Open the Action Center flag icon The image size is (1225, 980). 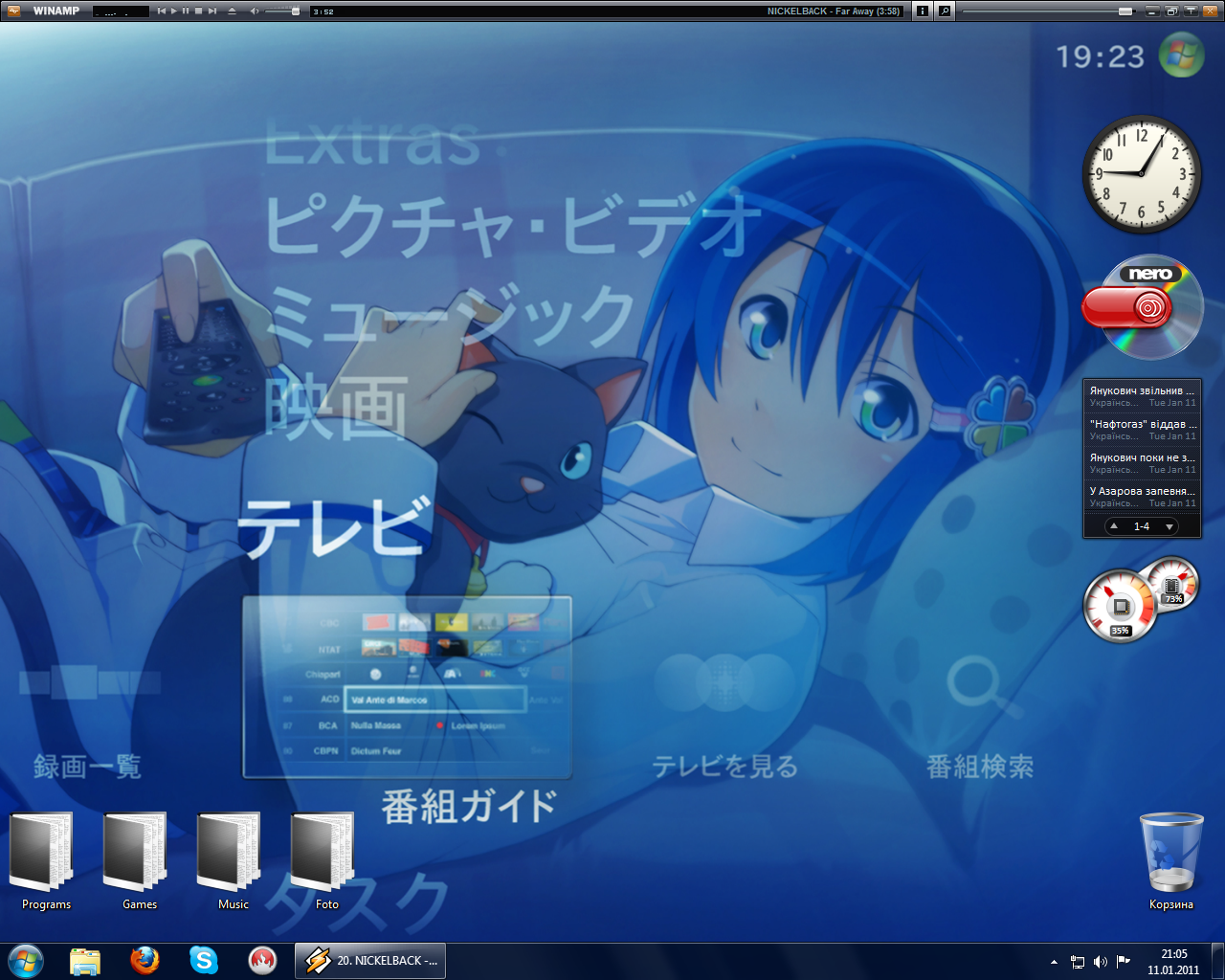(1124, 961)
